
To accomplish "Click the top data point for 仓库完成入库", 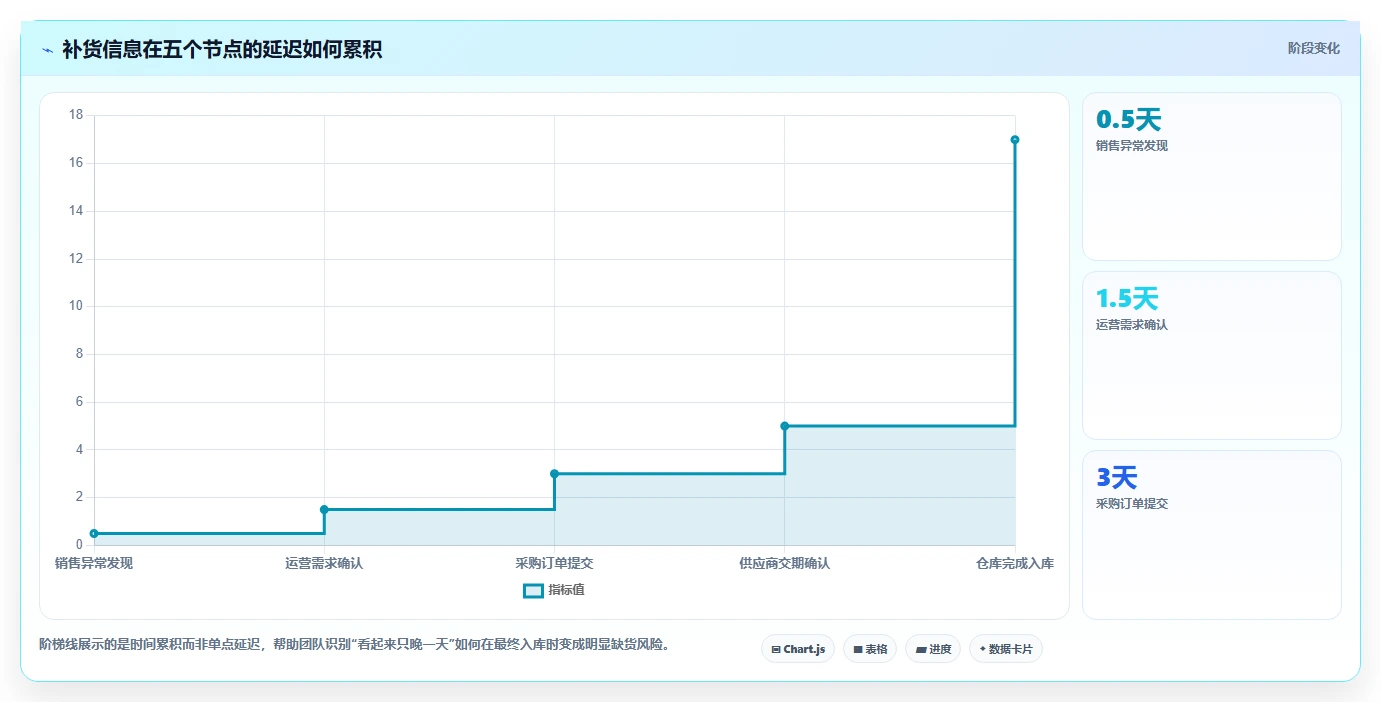I will 1014,139.
